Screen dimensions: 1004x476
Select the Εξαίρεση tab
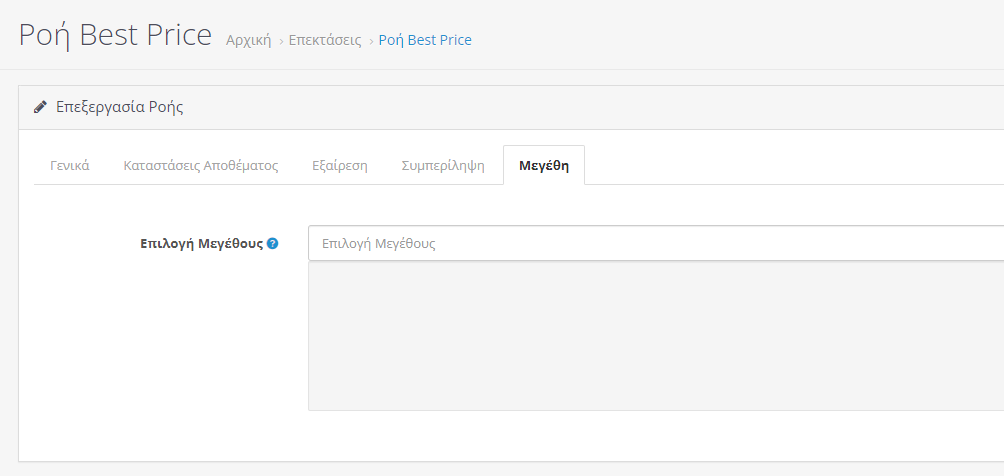coord(340,165)
